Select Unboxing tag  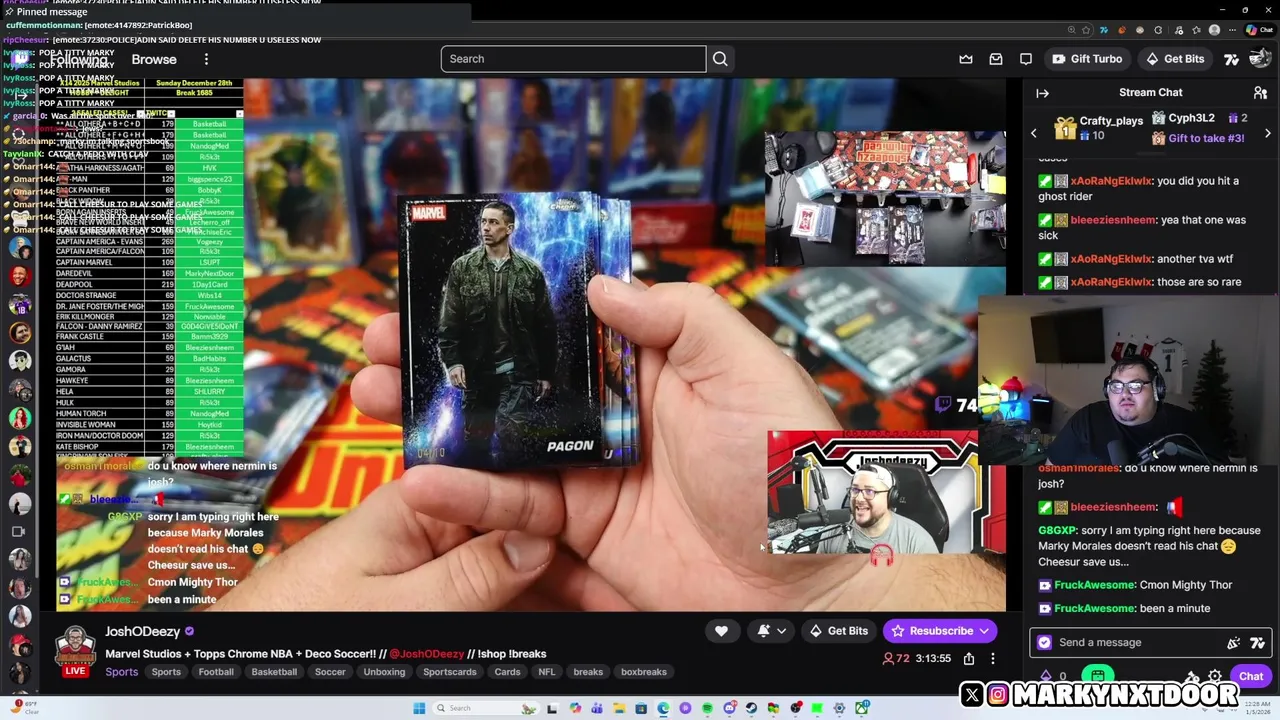point(384,672)
